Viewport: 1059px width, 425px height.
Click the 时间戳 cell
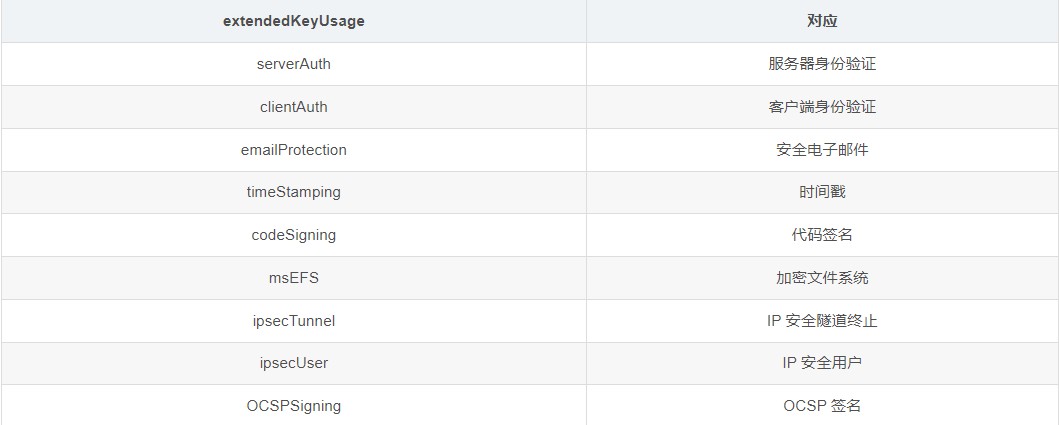pos(822,192)
